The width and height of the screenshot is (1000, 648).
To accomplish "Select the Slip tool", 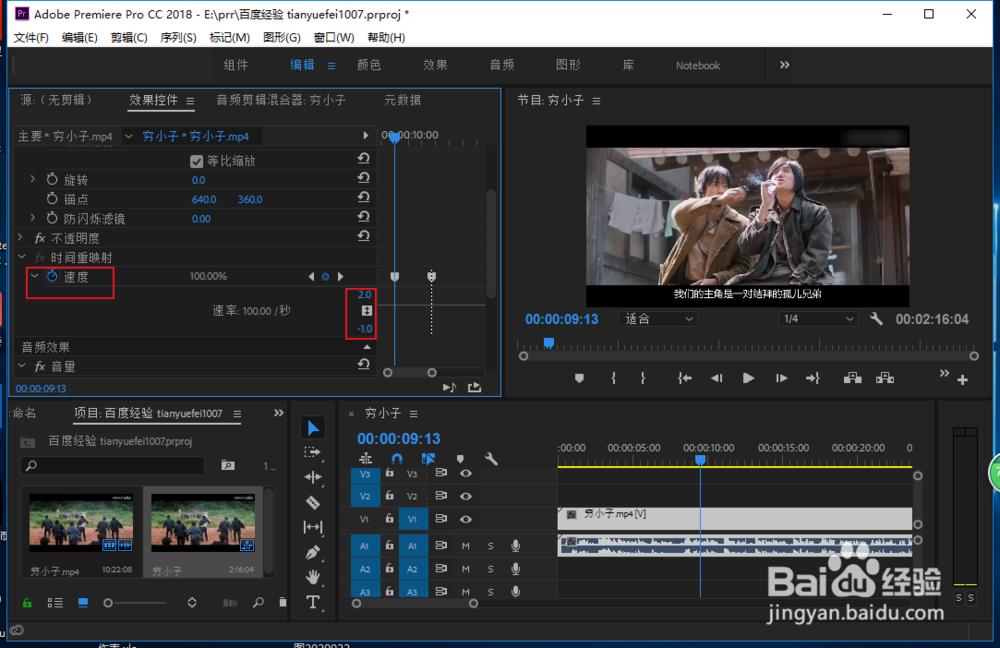I will click(312, 527).
